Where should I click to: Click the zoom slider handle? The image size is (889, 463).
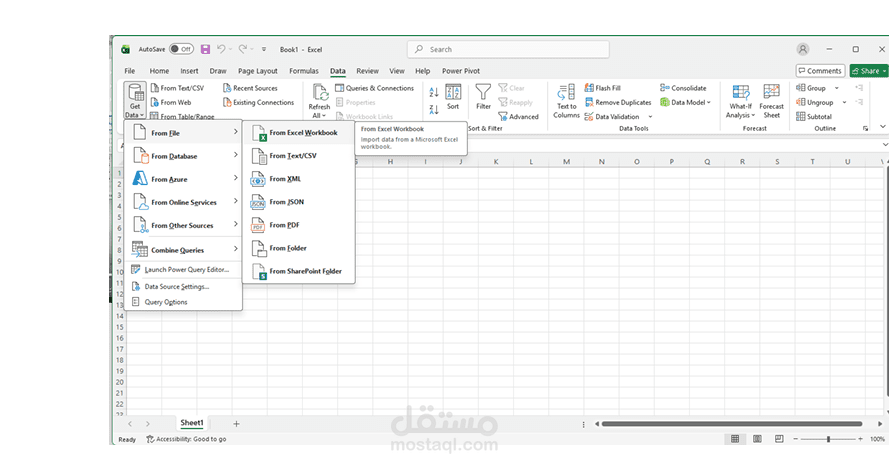click(828, 439)
